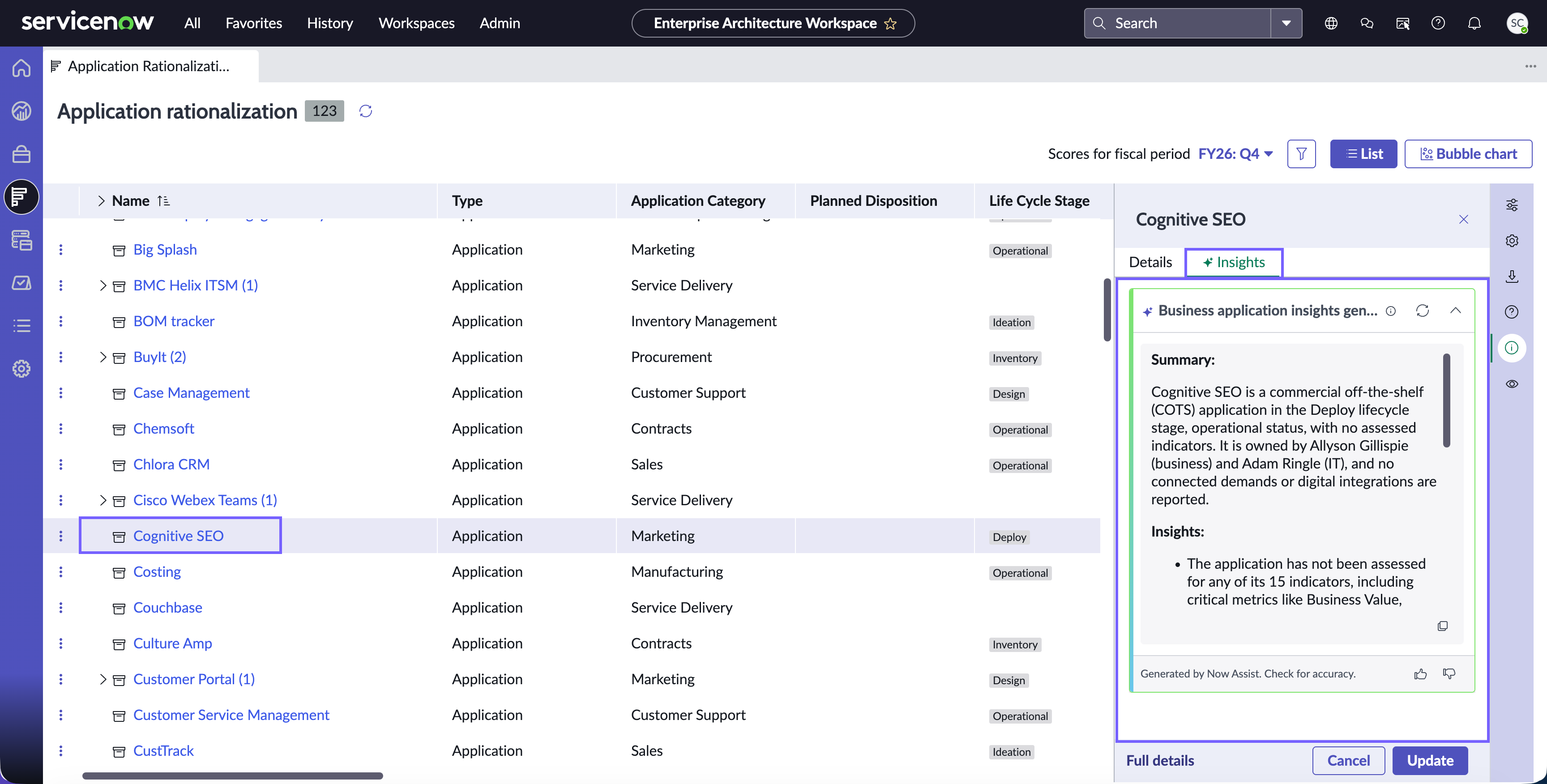Open the Favorites menu
The width and height of the screenshot is (1547, 784).
pyautogui.click(x=253, y=23)
